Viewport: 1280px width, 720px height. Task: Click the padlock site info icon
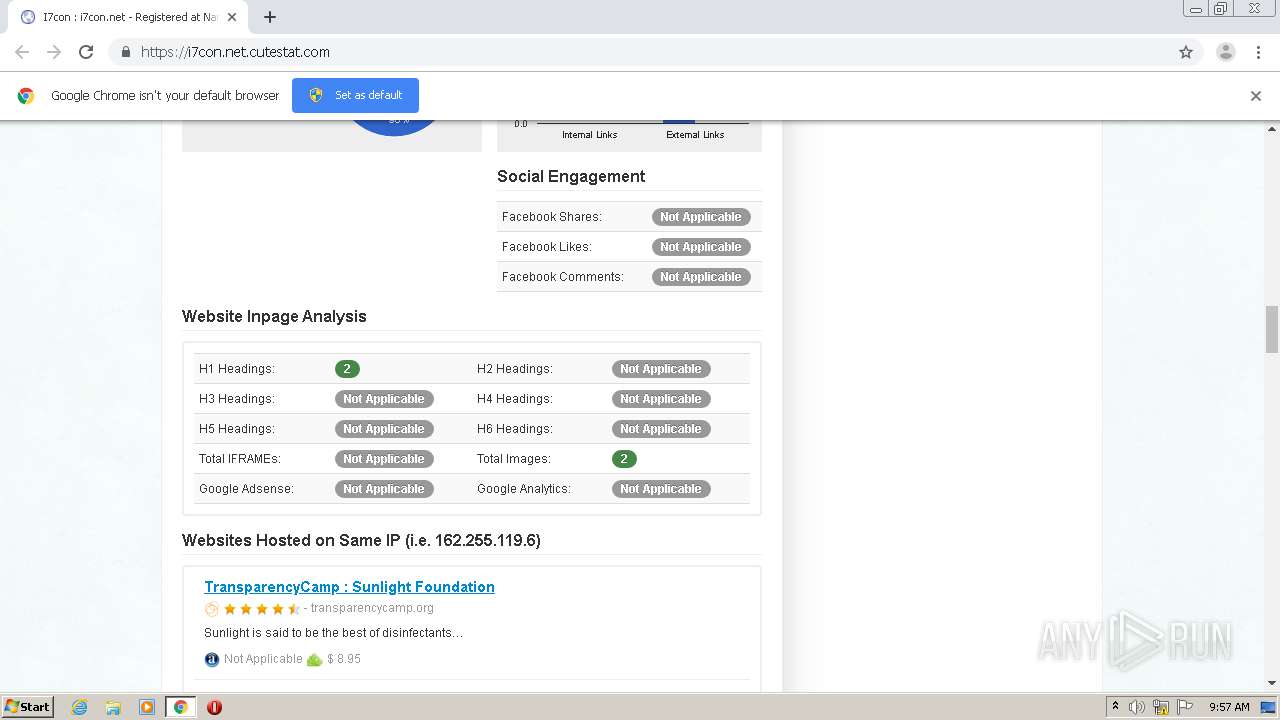click(125, 52)
